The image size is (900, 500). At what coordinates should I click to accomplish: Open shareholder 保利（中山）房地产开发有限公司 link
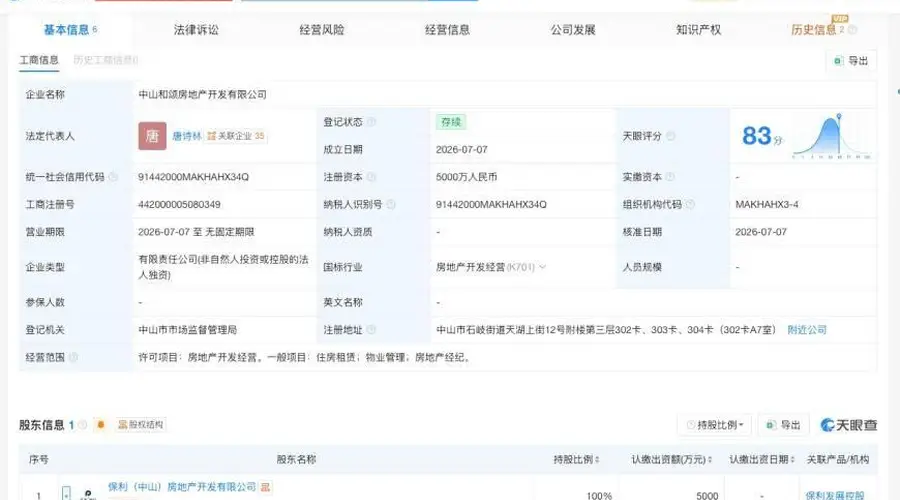[182, 487]
